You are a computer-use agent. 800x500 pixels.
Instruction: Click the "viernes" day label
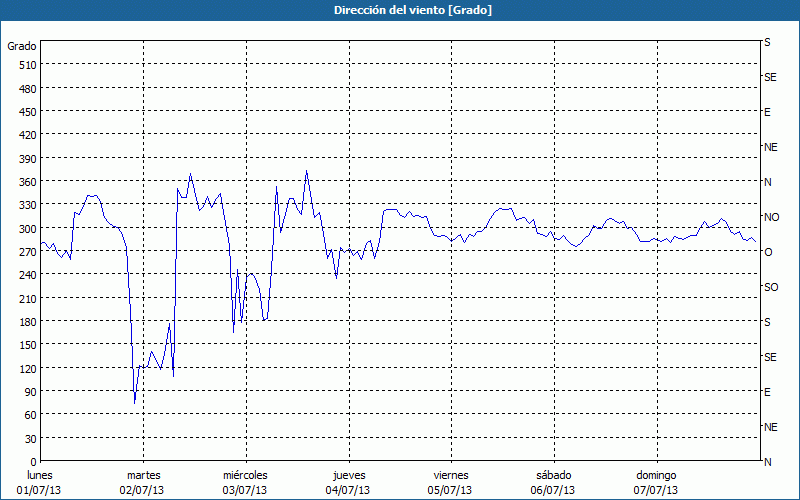tap(450, 475)
